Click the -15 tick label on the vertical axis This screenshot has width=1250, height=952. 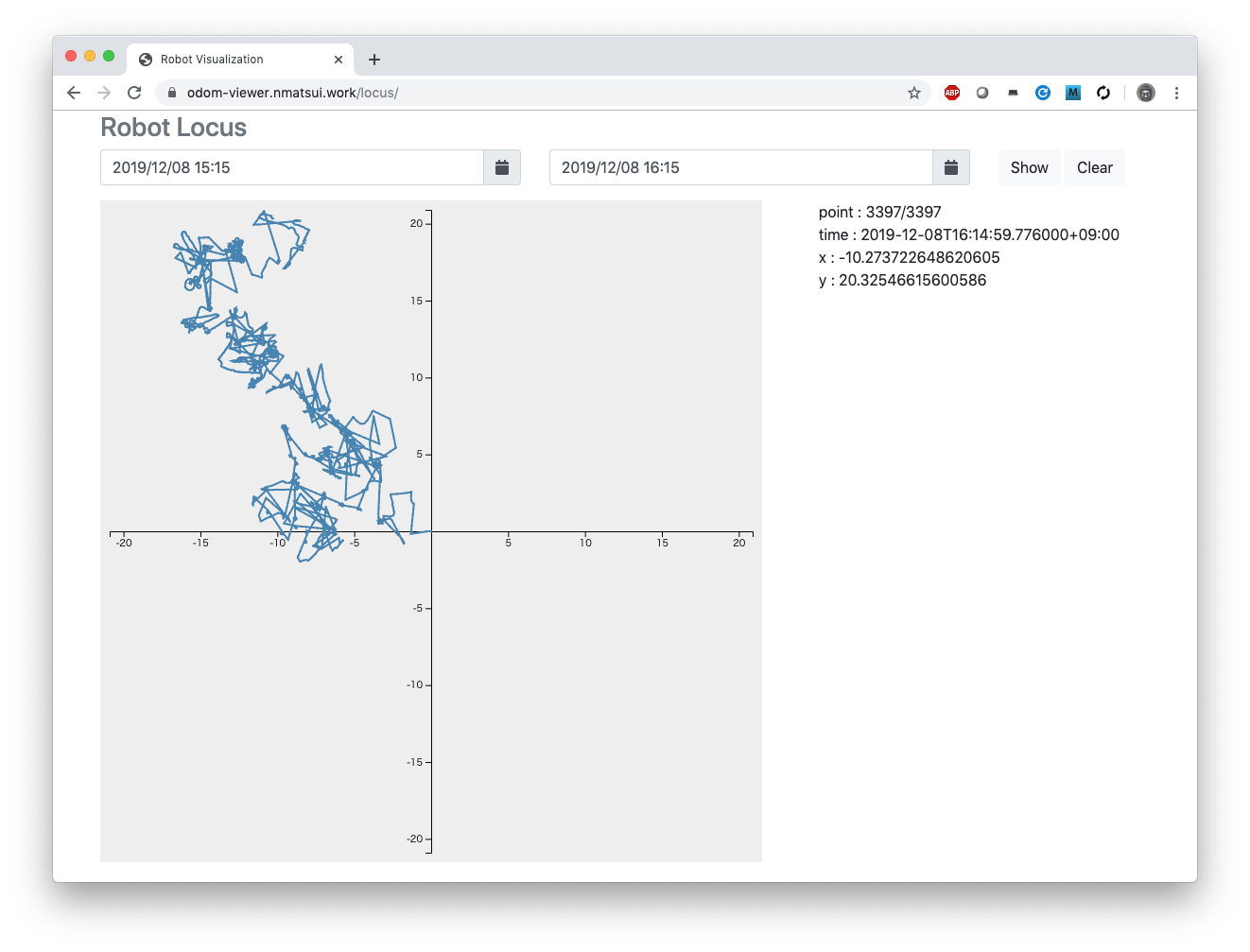pos(415,762)
